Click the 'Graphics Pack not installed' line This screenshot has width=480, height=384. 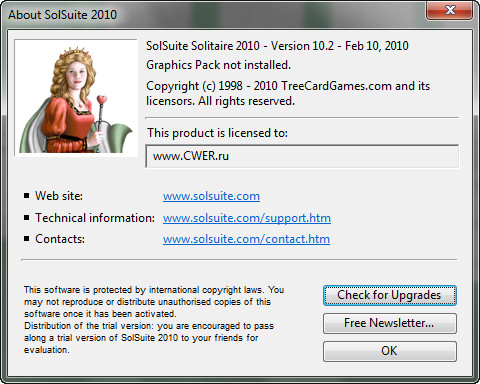coord(218,65)
